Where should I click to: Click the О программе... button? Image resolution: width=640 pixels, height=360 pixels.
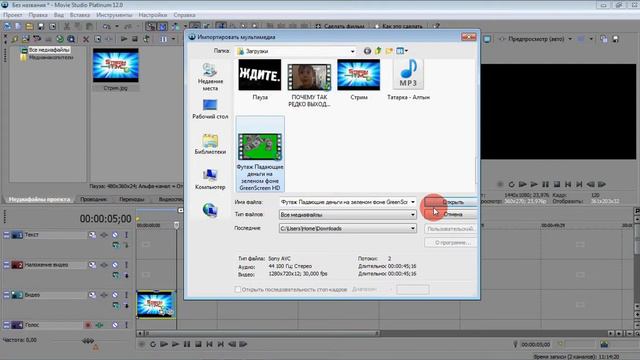pos(451,242)
